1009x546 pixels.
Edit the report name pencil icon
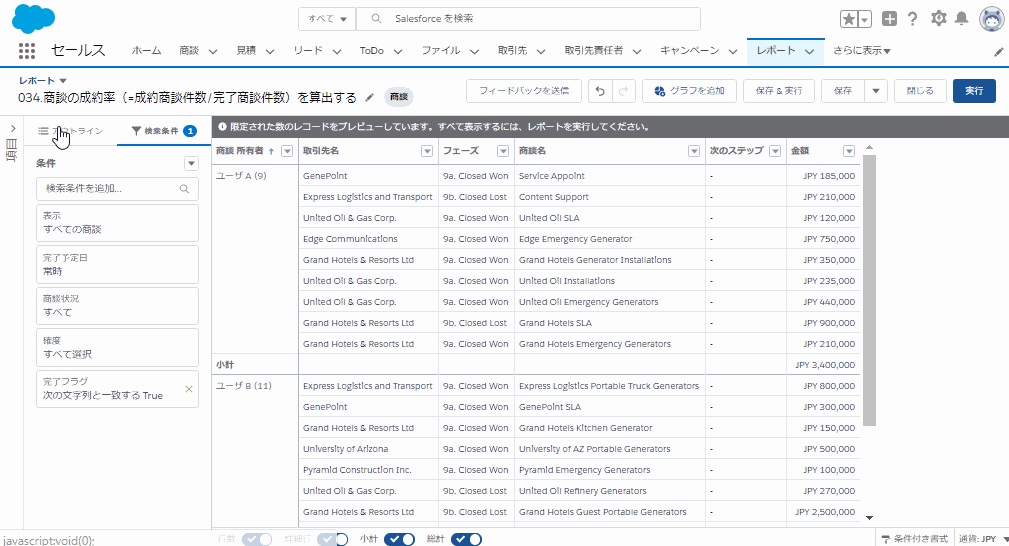[x=369, y=97]
